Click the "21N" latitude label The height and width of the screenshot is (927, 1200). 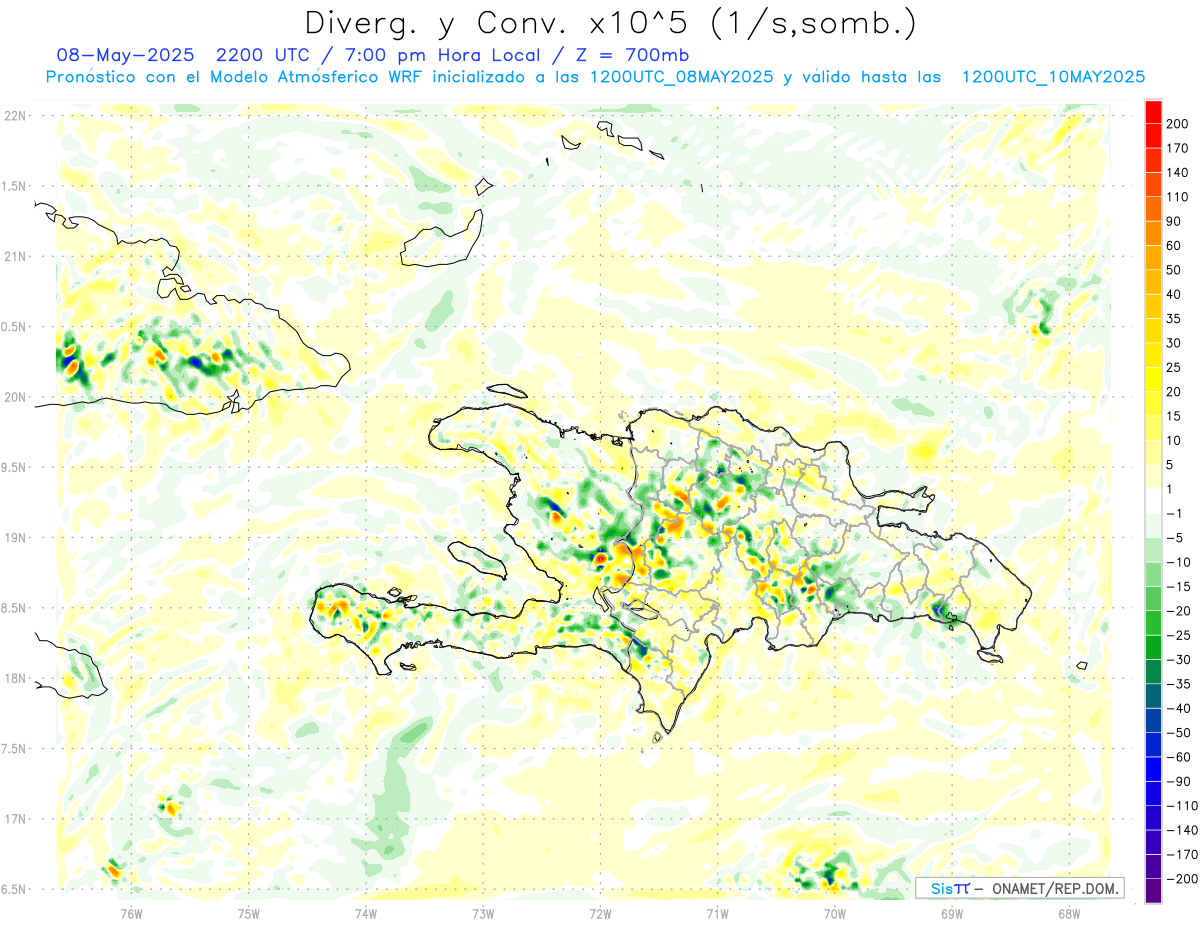click(14, 256)
